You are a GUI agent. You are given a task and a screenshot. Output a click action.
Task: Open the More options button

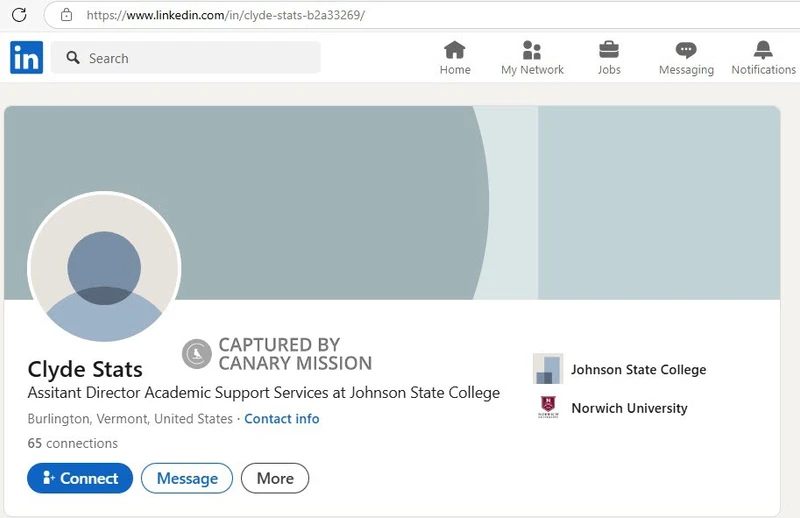coord(275,478)
